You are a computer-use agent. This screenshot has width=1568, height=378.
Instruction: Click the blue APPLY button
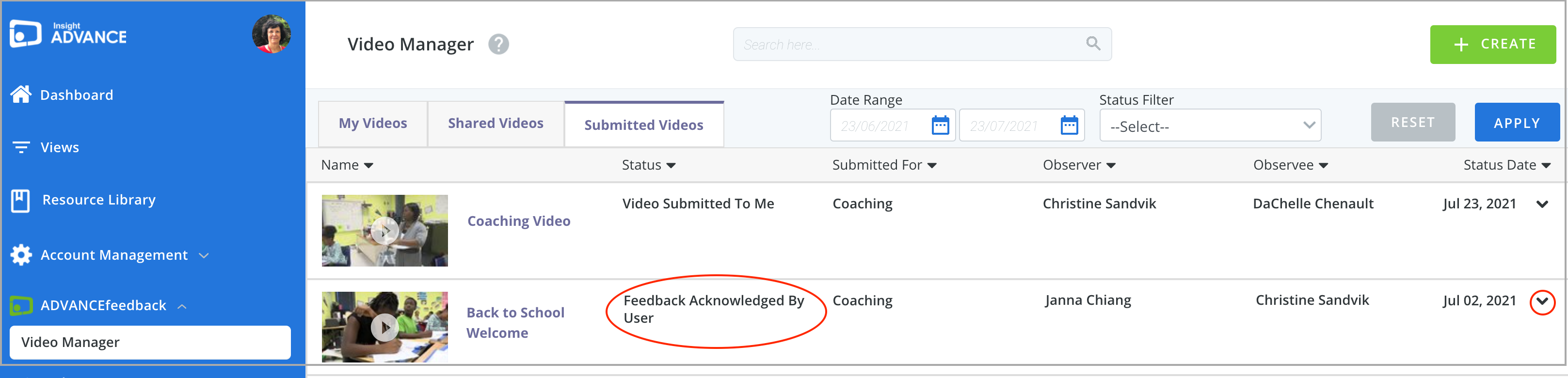1517,122
